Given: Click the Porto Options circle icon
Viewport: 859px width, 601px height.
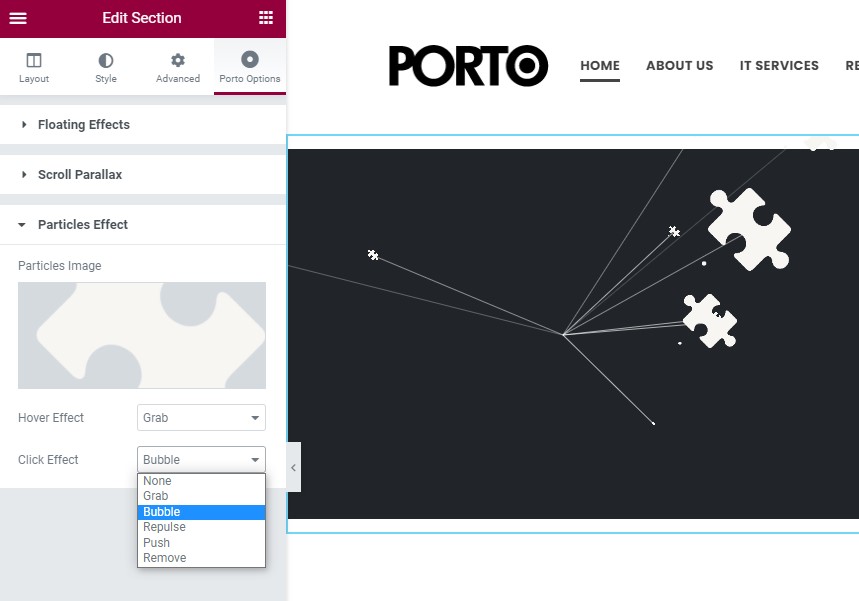Looking at the screenshot, I should (250, 59).
